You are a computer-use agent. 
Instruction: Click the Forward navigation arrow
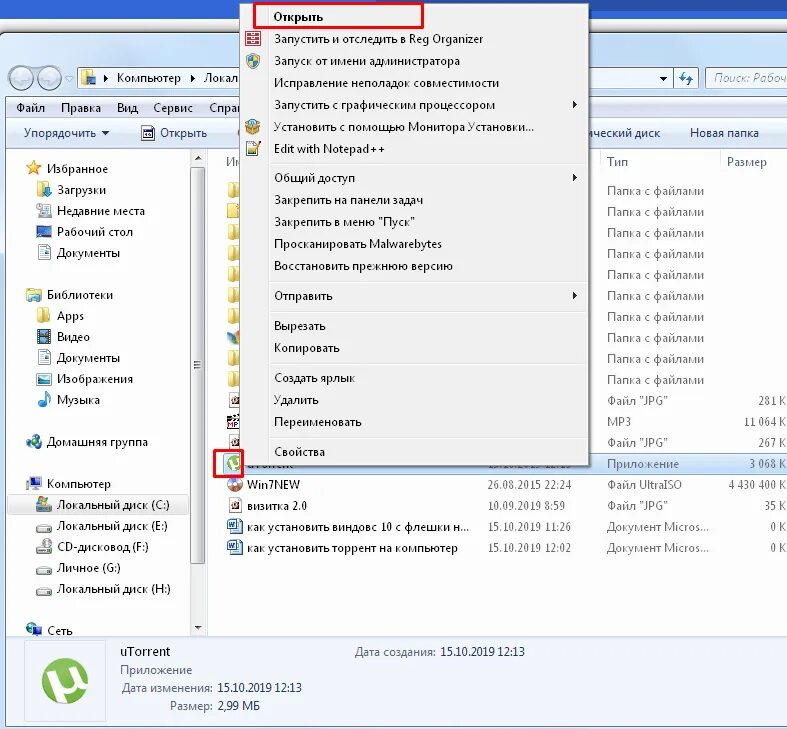(x=49, y=78)
